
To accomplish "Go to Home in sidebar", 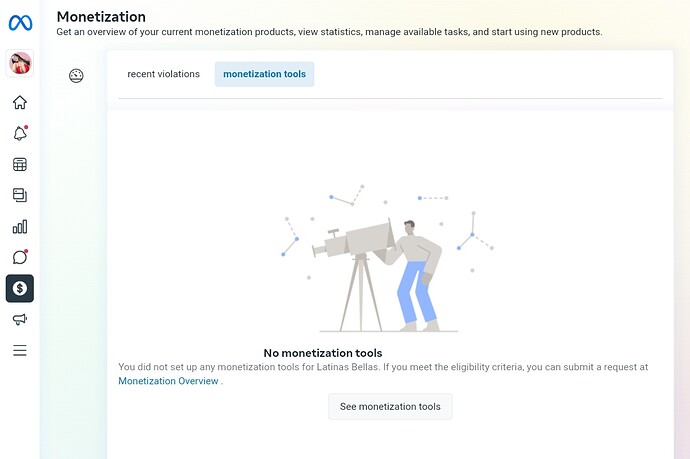I will tap(20, 103).
